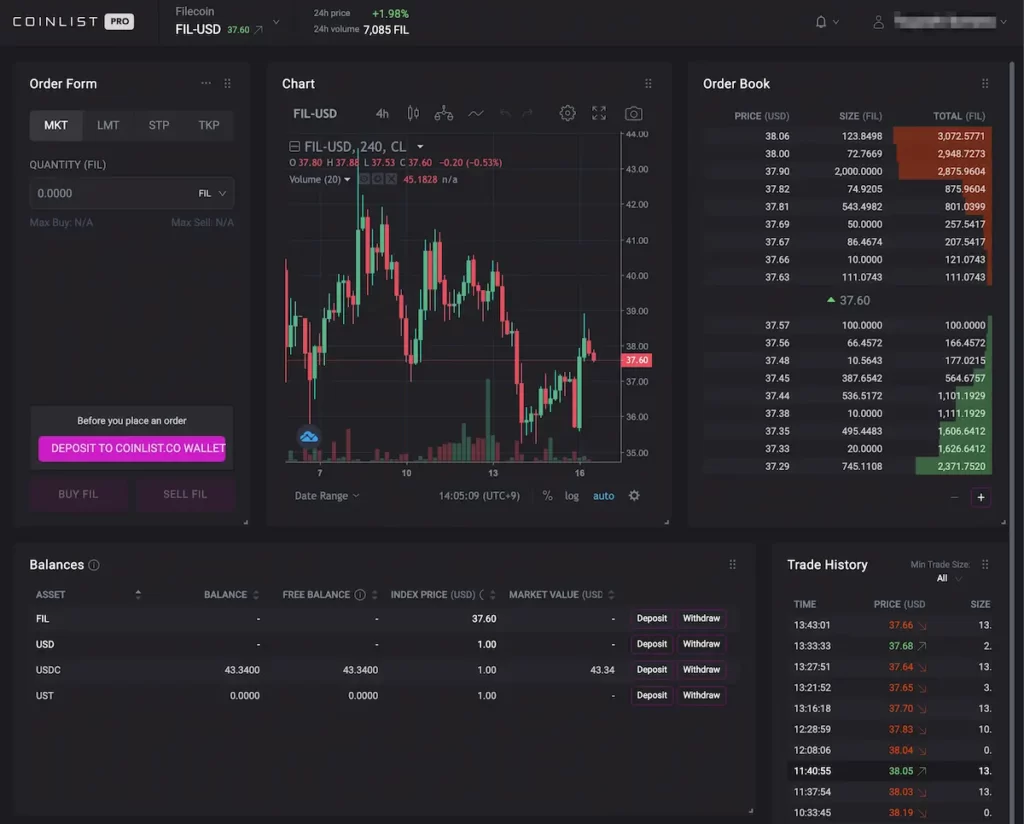Open the Date Range dropdown
Viewport: 1024px width, 824px height.
[327, 496]
